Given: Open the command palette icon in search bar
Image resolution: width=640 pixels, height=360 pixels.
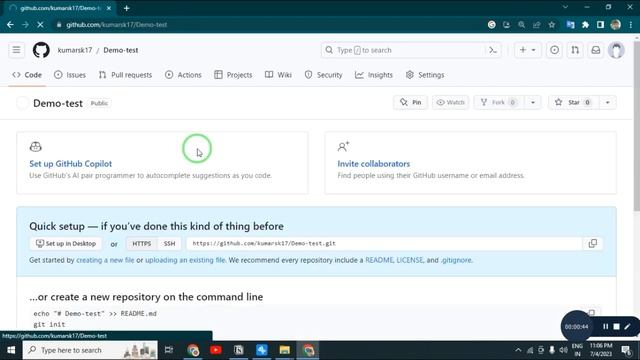Looking at the screenshot, I should coord(493,50).
